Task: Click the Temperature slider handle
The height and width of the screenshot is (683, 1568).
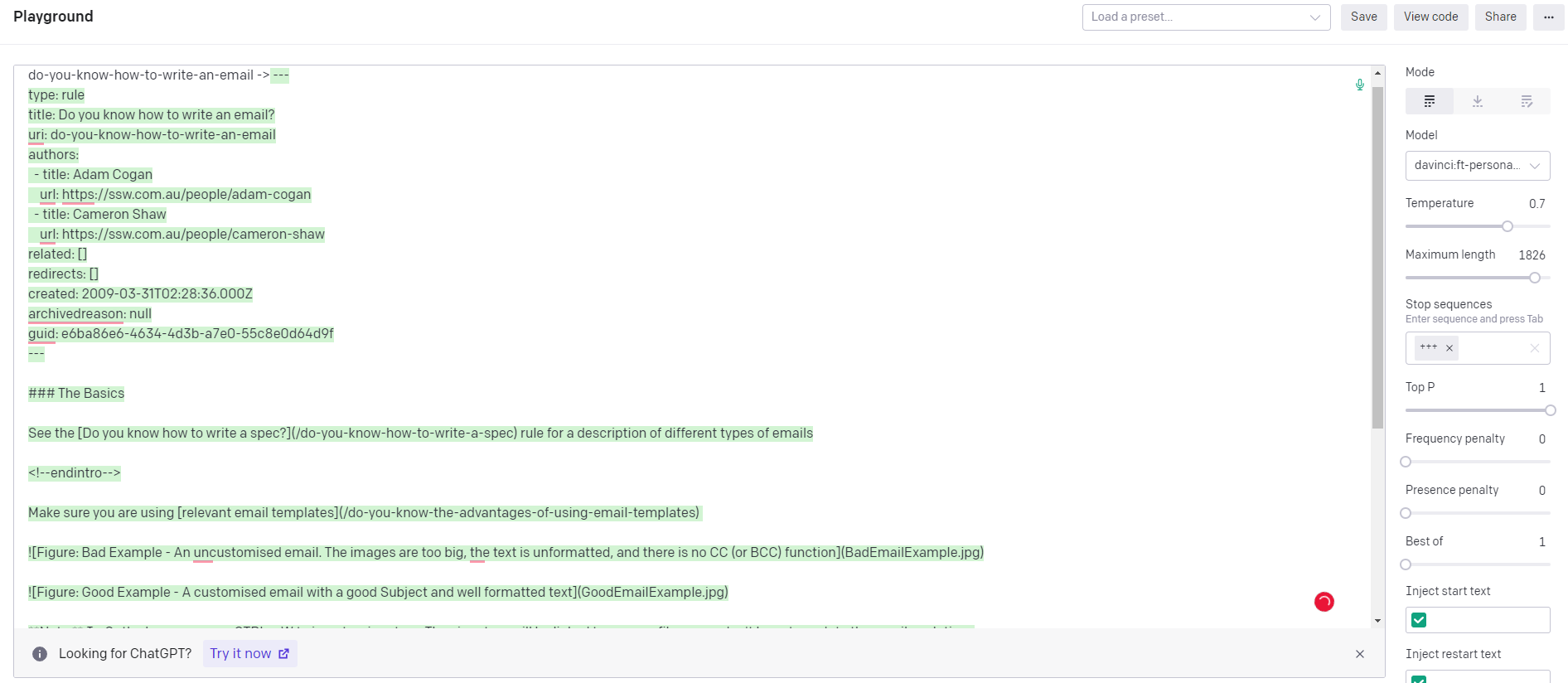Action: [1508, 226]
